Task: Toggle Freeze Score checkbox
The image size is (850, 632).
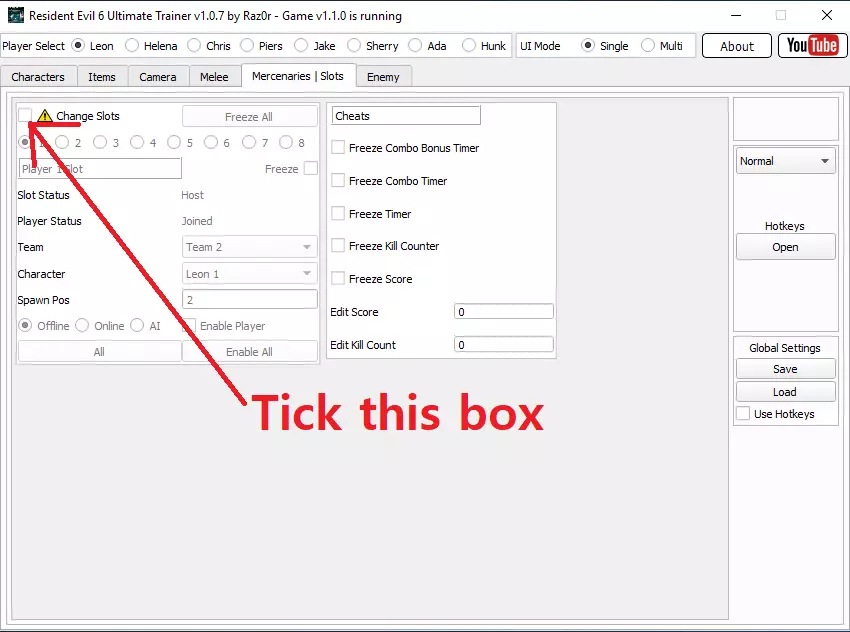Action: [x=338, y=279]
